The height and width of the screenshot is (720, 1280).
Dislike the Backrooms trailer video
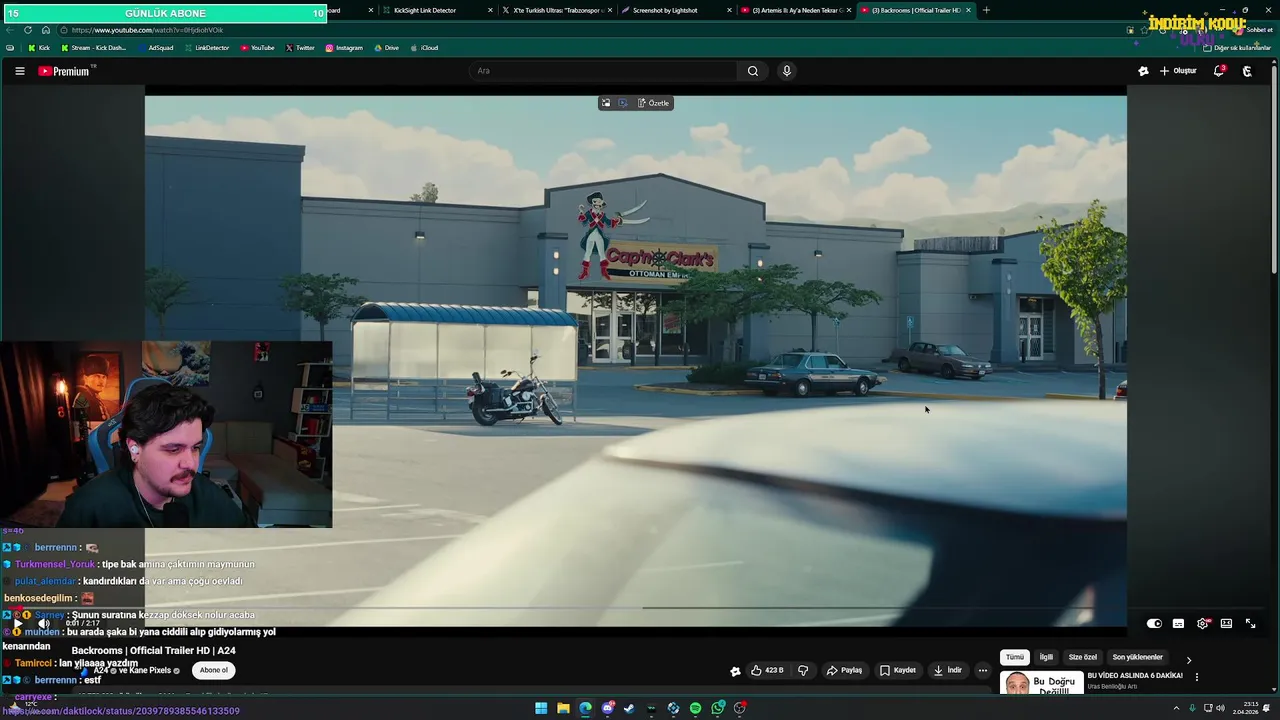click(x=803, y=670)
